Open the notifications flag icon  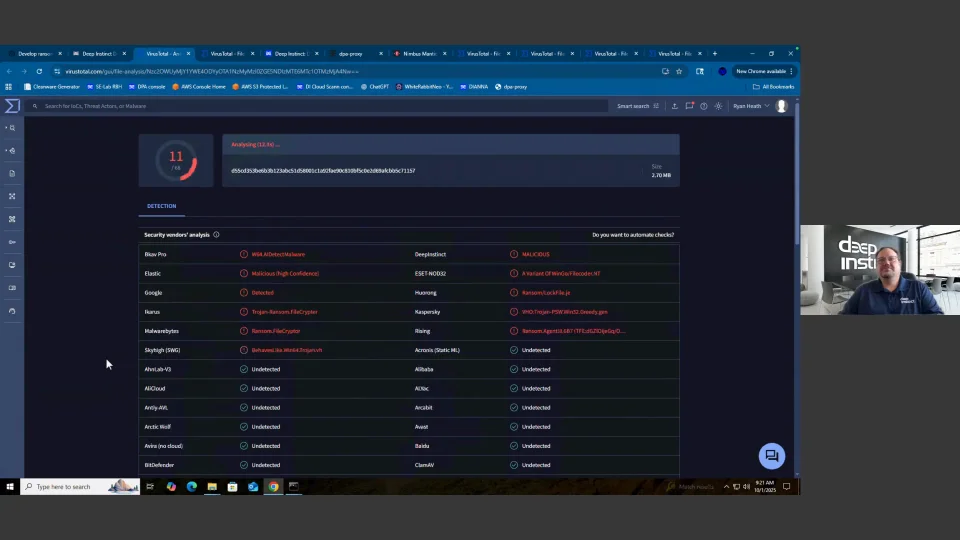689,106
